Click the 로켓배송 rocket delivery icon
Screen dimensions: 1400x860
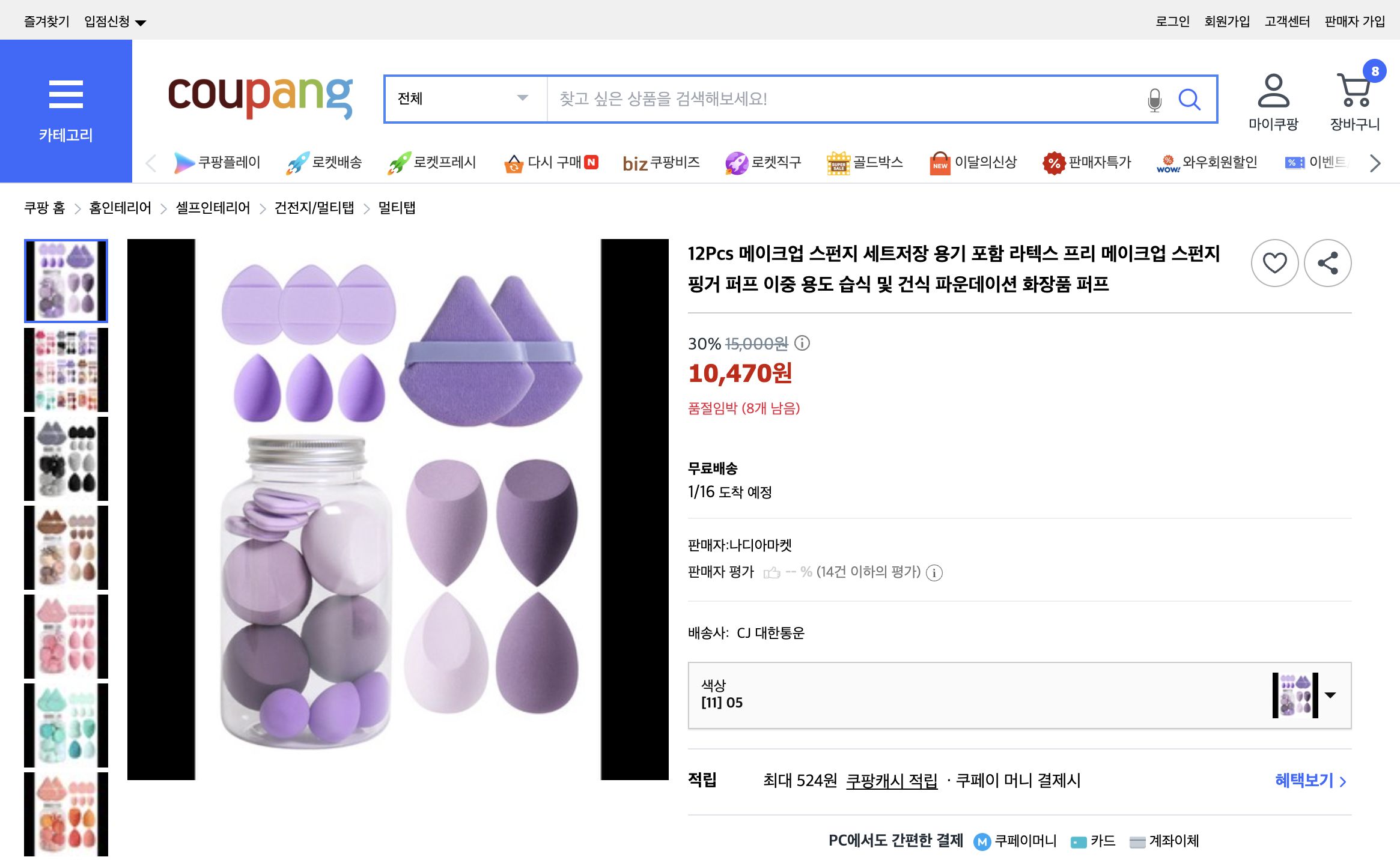(x=297, y=161)
